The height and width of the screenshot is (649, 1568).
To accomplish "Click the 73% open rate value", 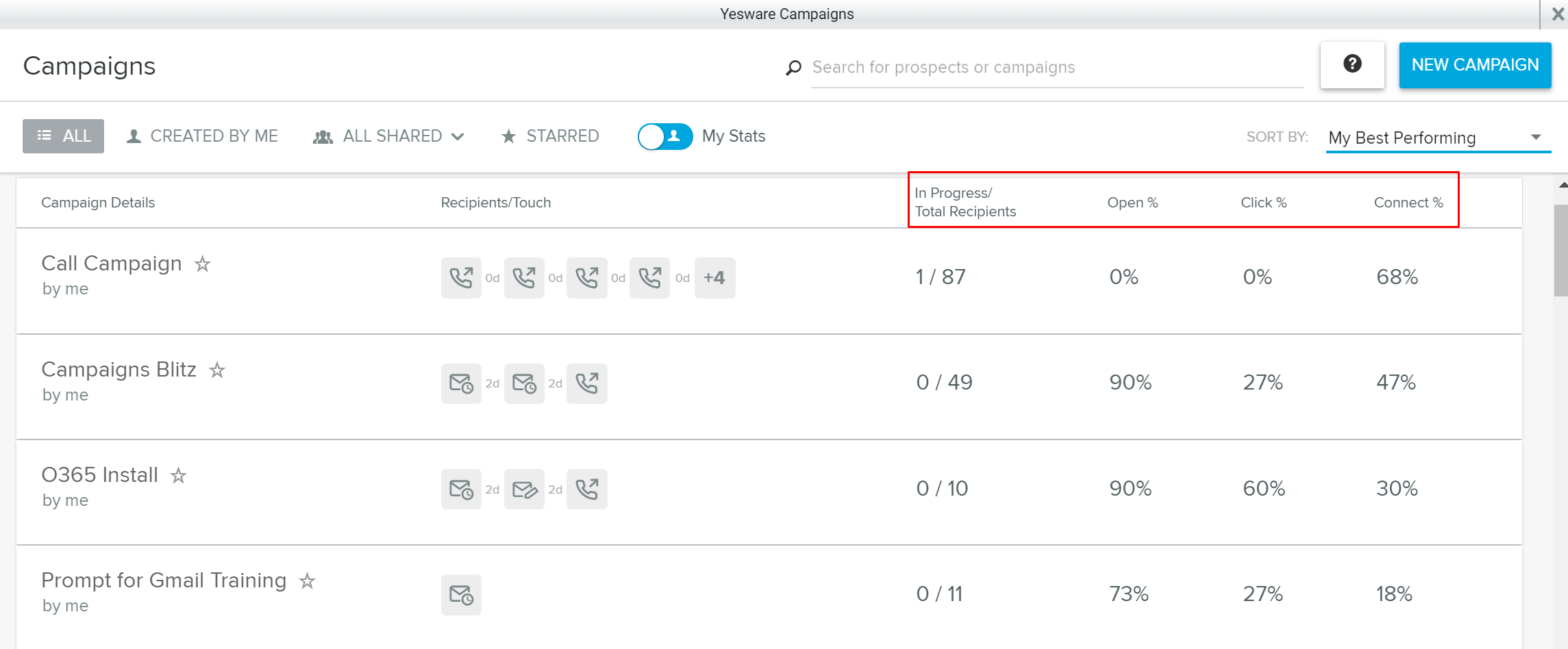I will (1129, 594).
